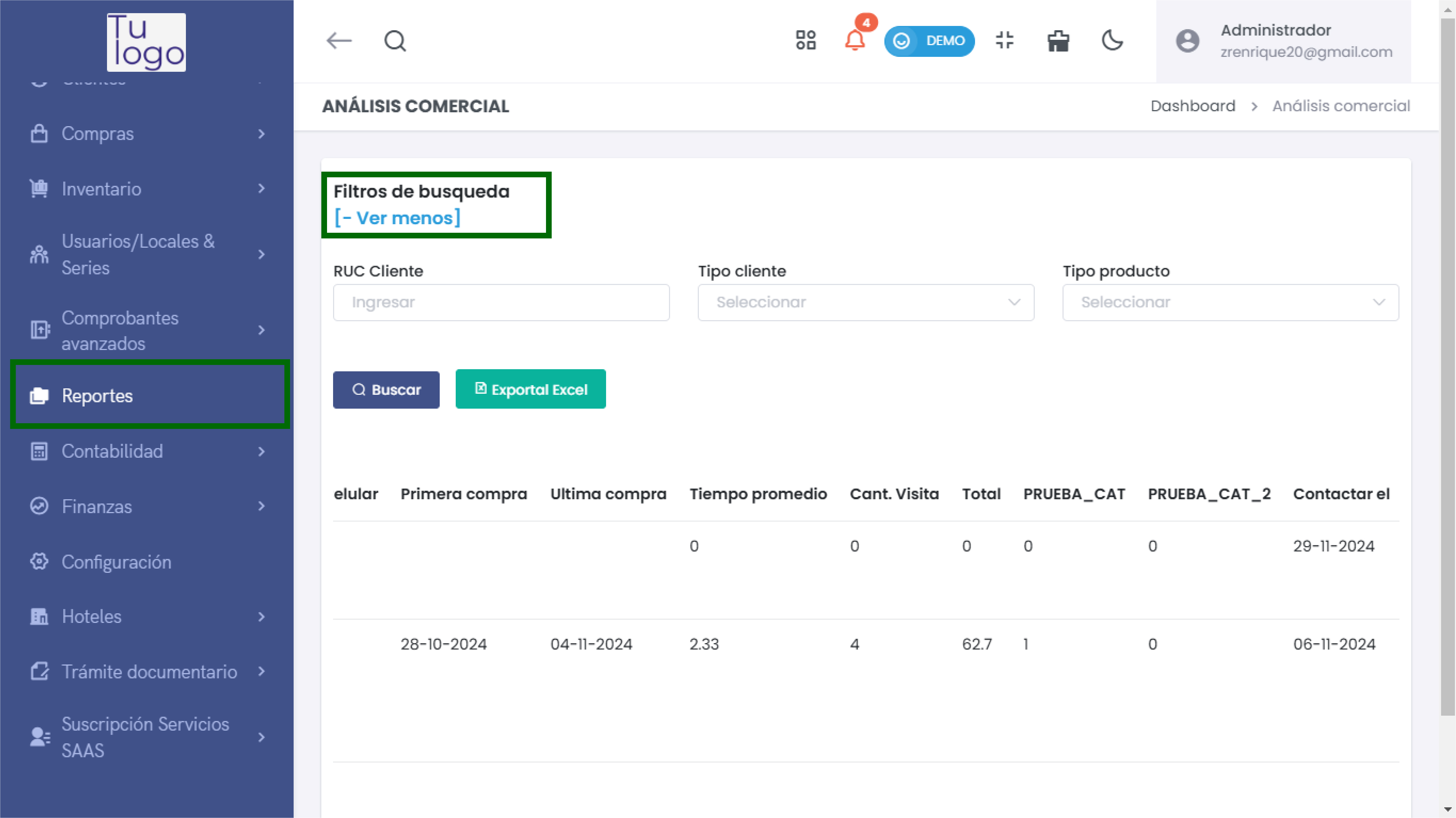The image size is (1456, 818).
Task: Click the page vertical scrollbar
Action: (x=1447, y=367)
